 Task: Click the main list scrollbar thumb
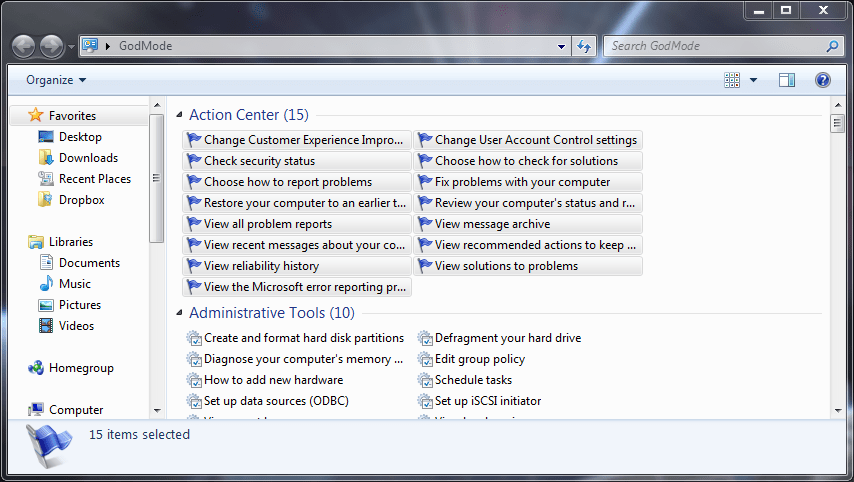[838, 124]
